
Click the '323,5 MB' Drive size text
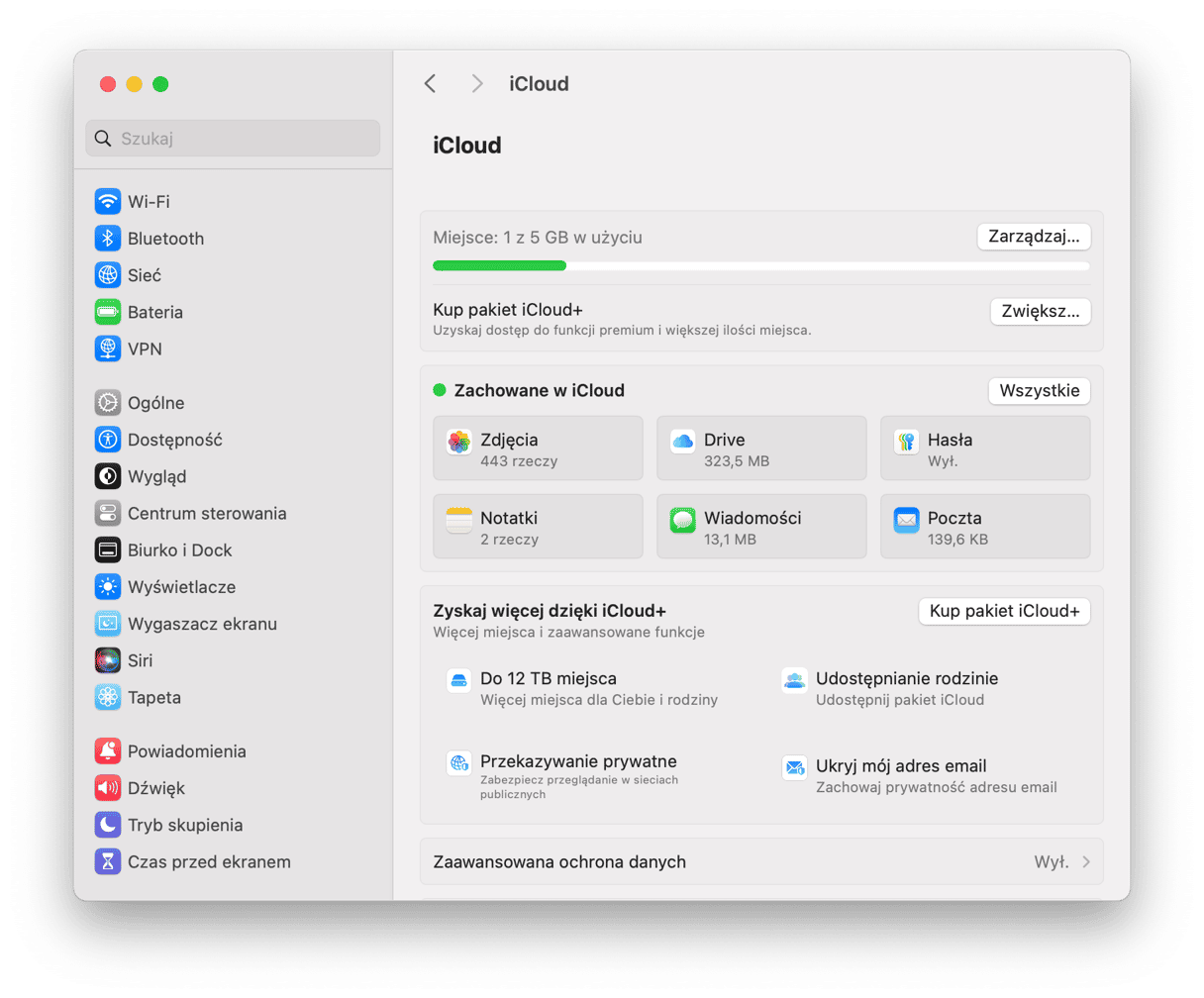(x=737, y=461)
